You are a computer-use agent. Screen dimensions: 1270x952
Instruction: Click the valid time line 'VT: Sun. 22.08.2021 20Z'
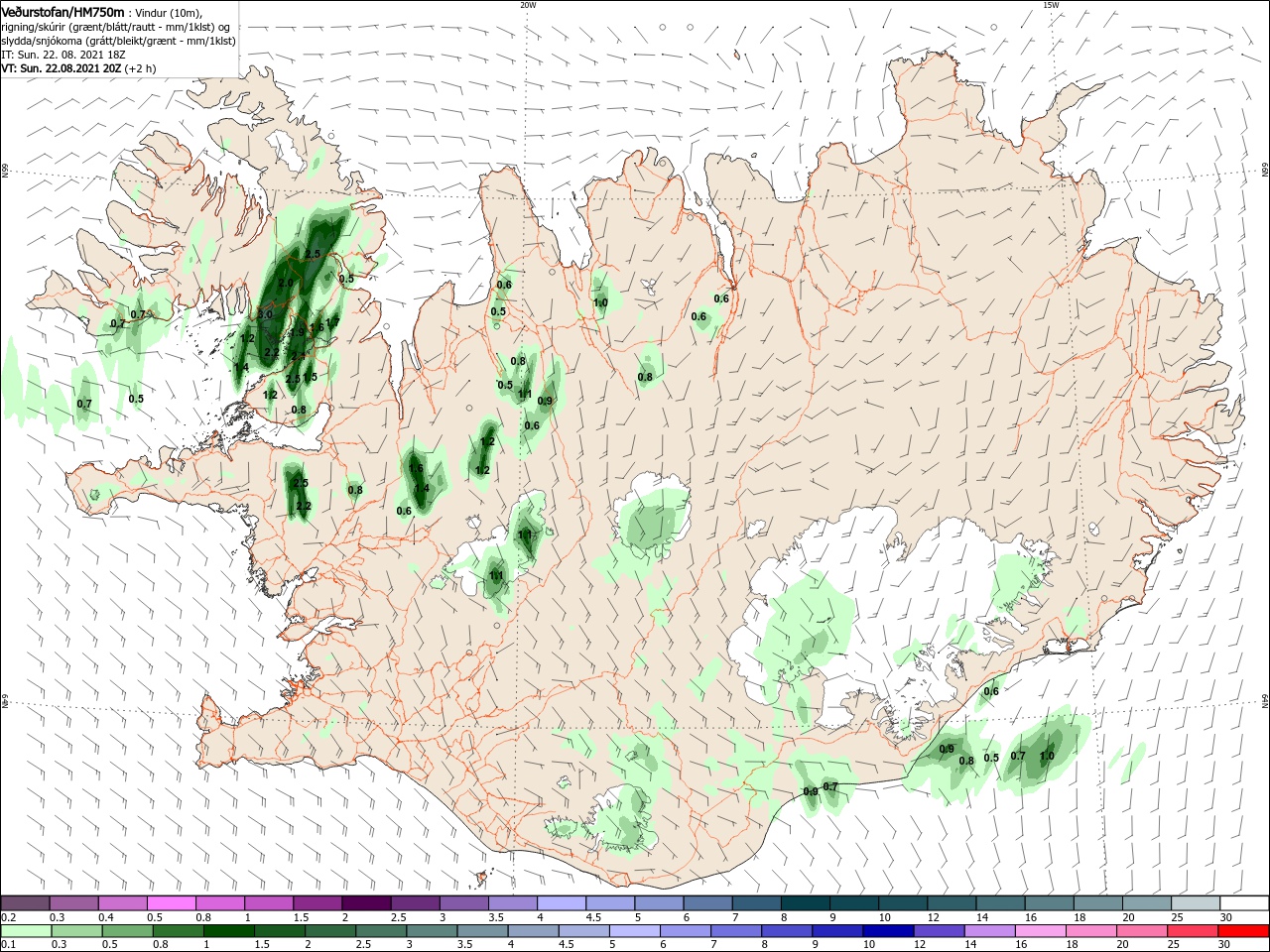(x=62, y=68)
